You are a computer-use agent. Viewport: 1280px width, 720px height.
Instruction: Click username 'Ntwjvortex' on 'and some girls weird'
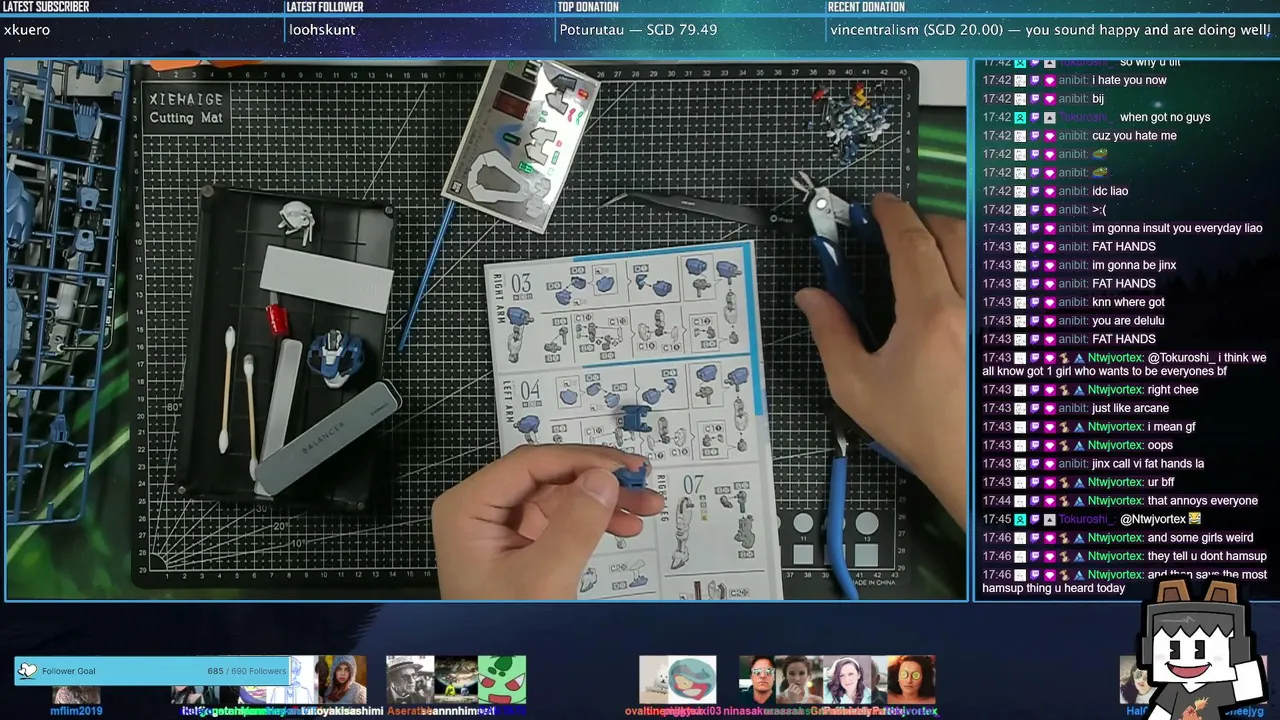click(x=1115, y=538)
